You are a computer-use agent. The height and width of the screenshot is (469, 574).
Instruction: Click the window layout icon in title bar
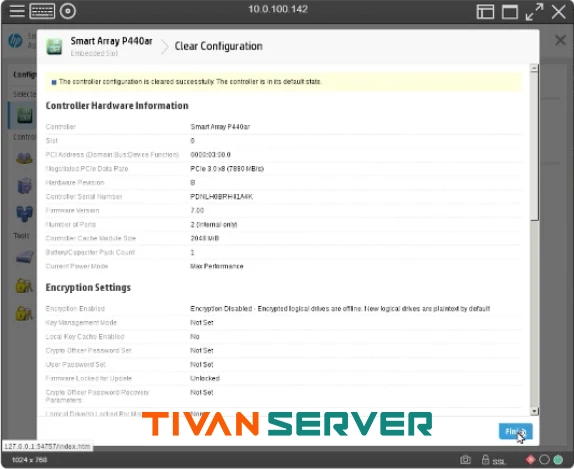click(485, 12)
